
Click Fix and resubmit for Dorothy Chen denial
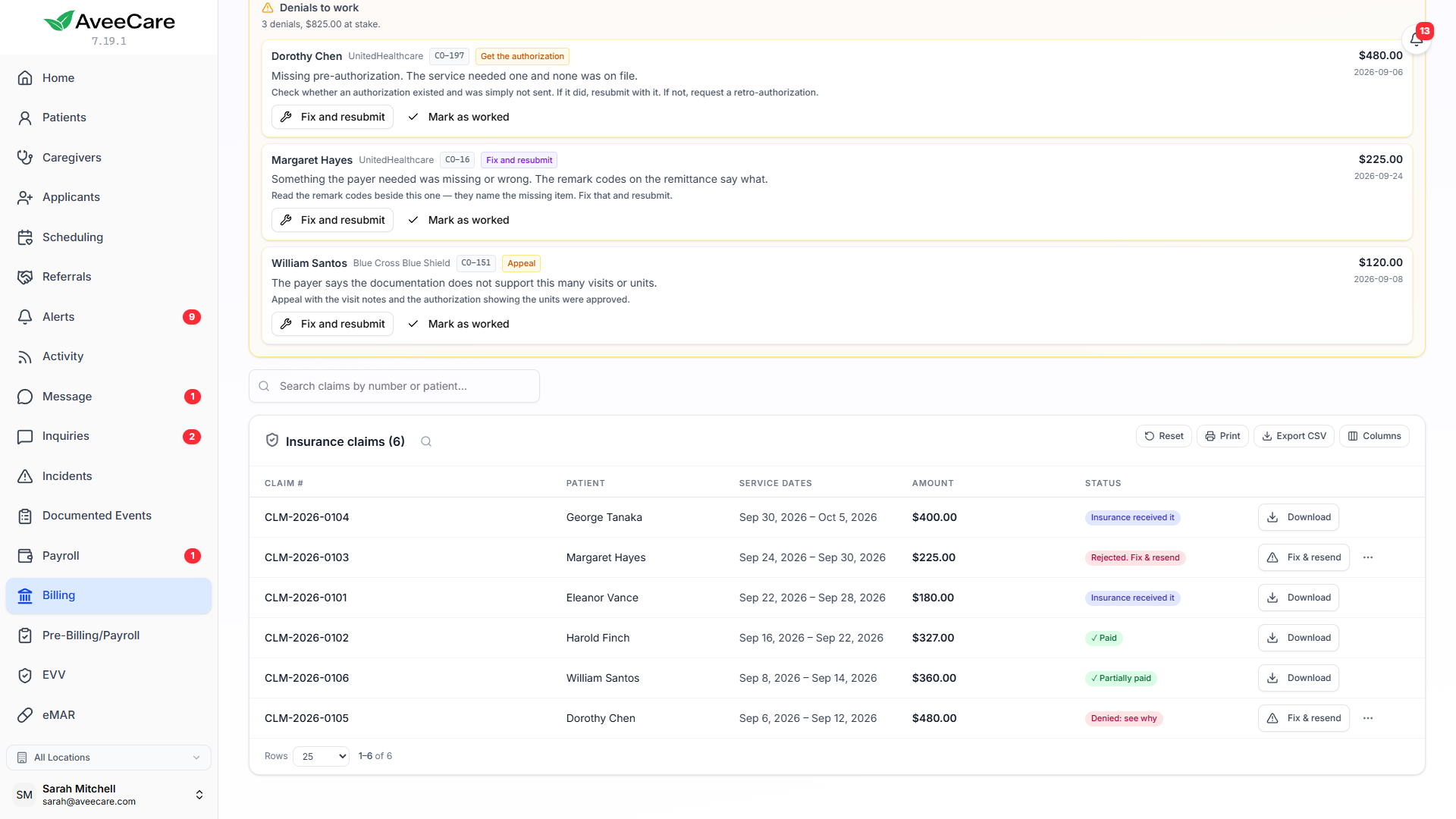pos(332,117)
